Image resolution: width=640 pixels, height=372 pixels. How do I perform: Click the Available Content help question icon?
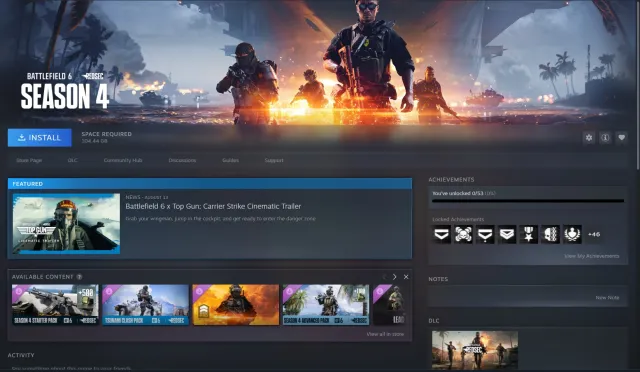[79, 277]
